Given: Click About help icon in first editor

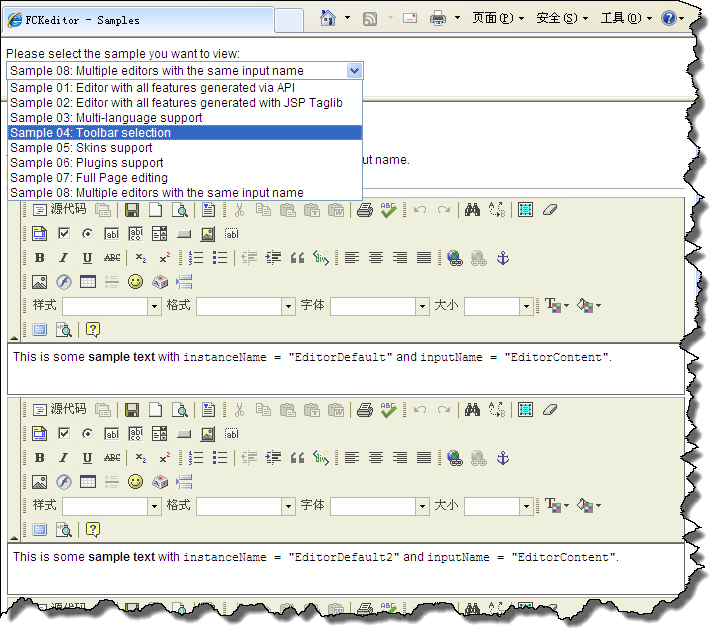Looking at the screenshot, I should point(93,330).
